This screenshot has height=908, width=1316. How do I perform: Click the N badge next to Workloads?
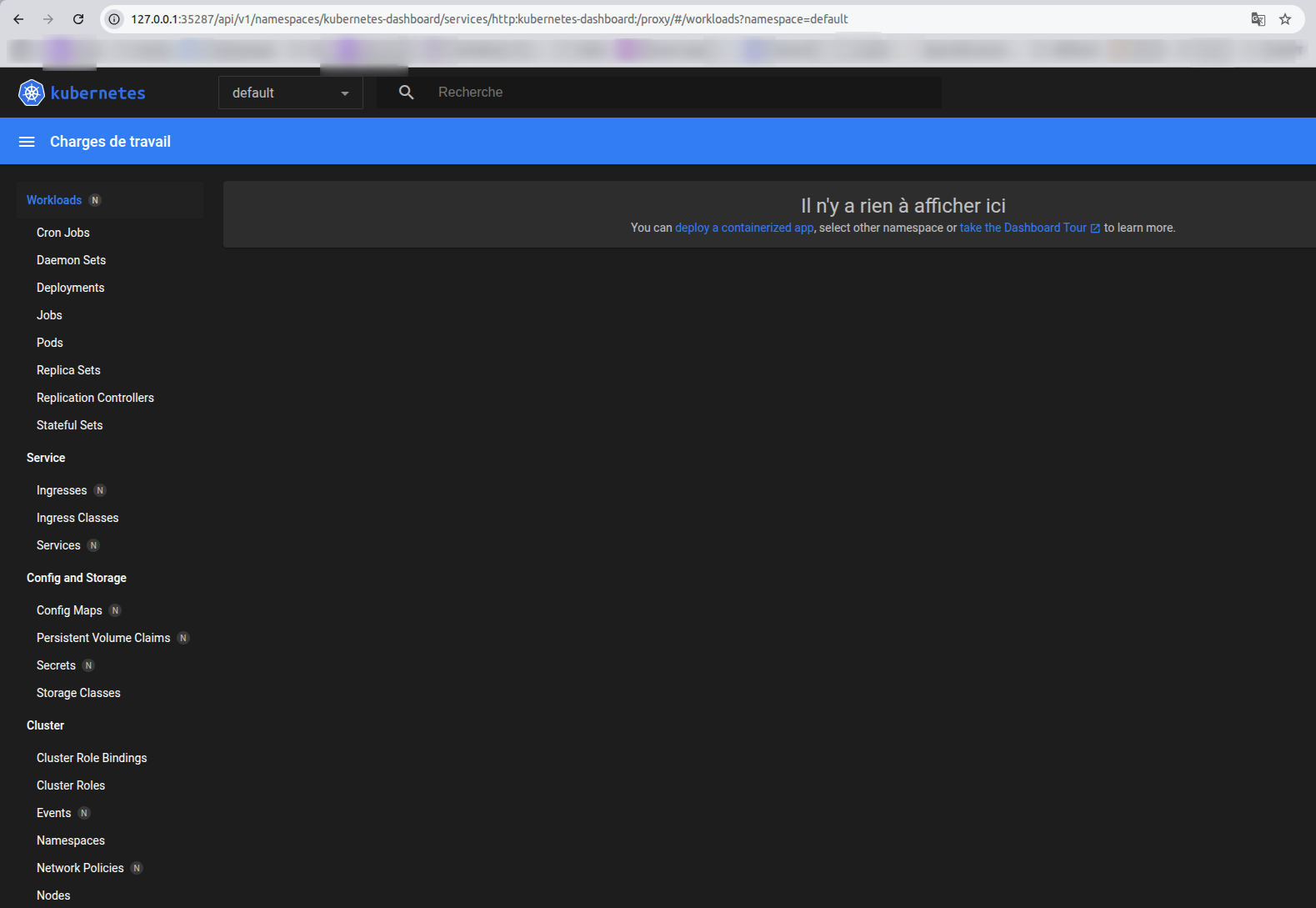95,200
